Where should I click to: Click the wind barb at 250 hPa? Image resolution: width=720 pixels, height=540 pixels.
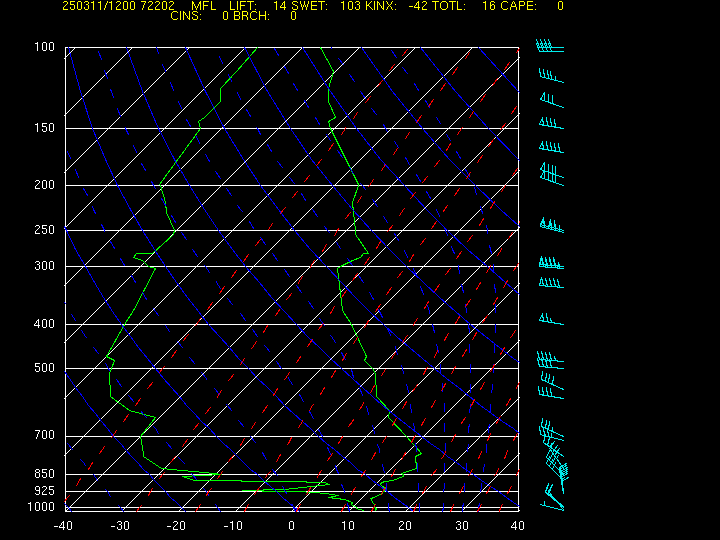[551, 225]
